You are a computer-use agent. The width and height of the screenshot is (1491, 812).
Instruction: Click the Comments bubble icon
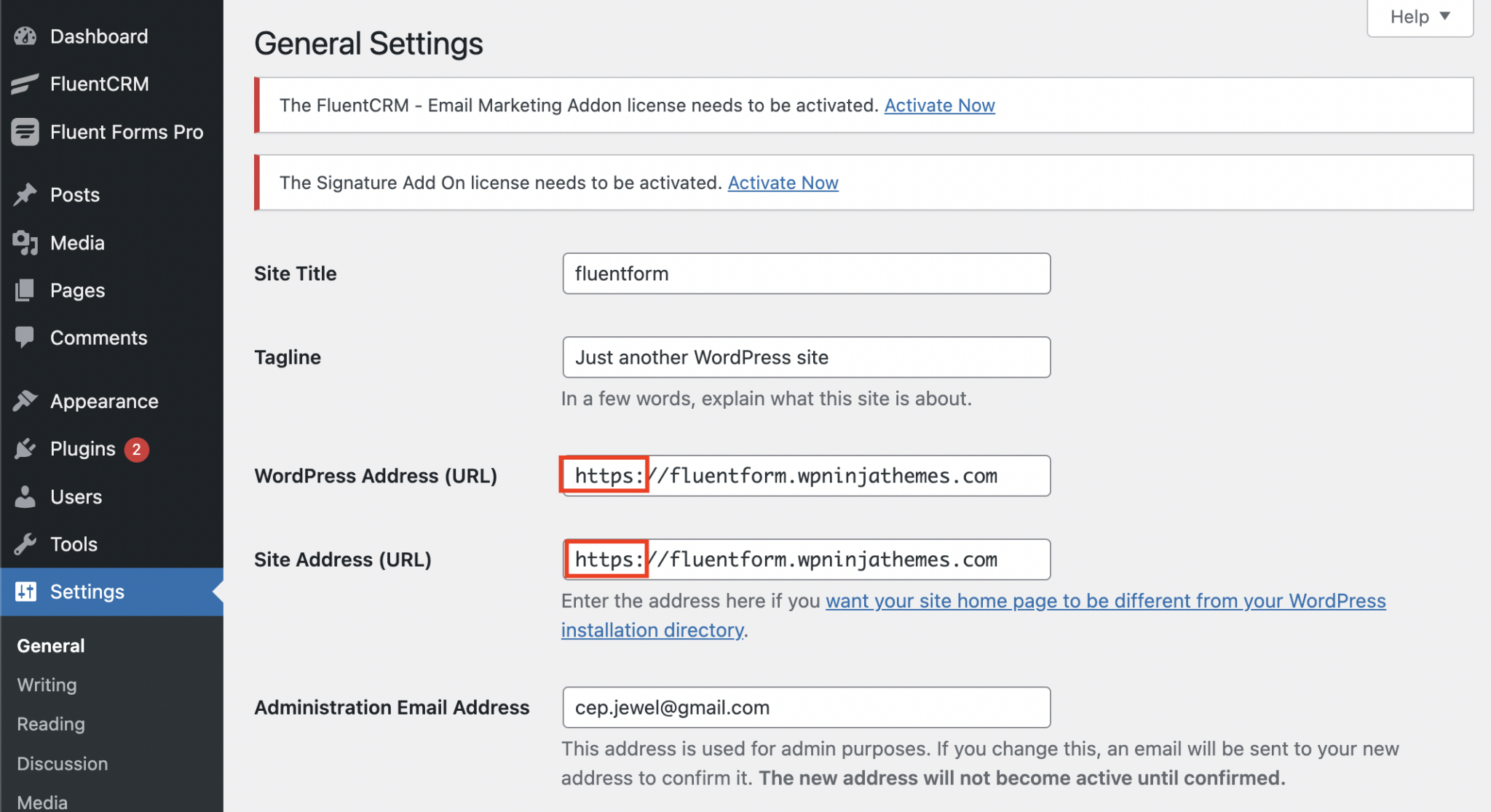(25, 338)
